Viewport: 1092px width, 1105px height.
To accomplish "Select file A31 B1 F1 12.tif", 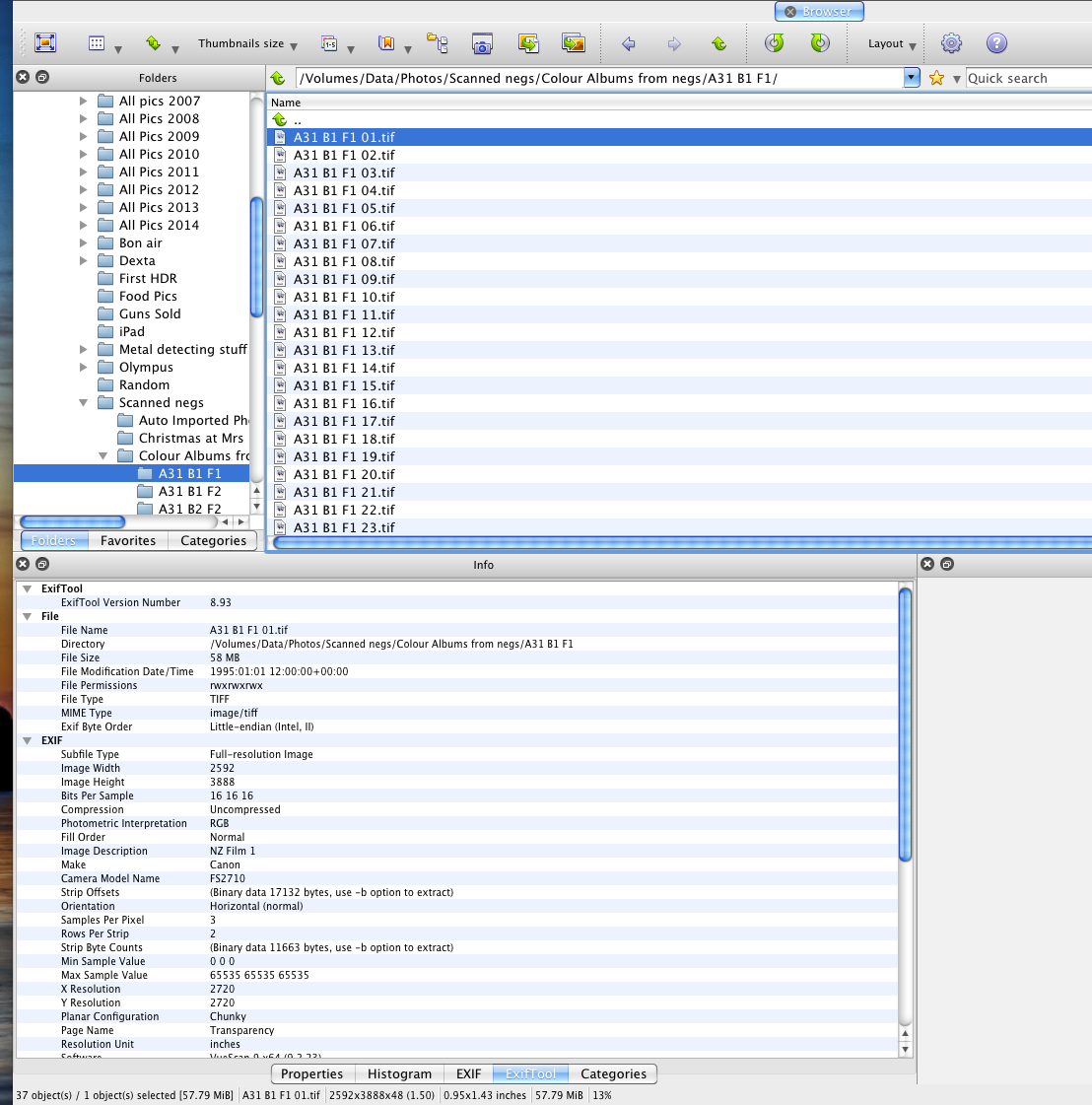I will 344,332.
